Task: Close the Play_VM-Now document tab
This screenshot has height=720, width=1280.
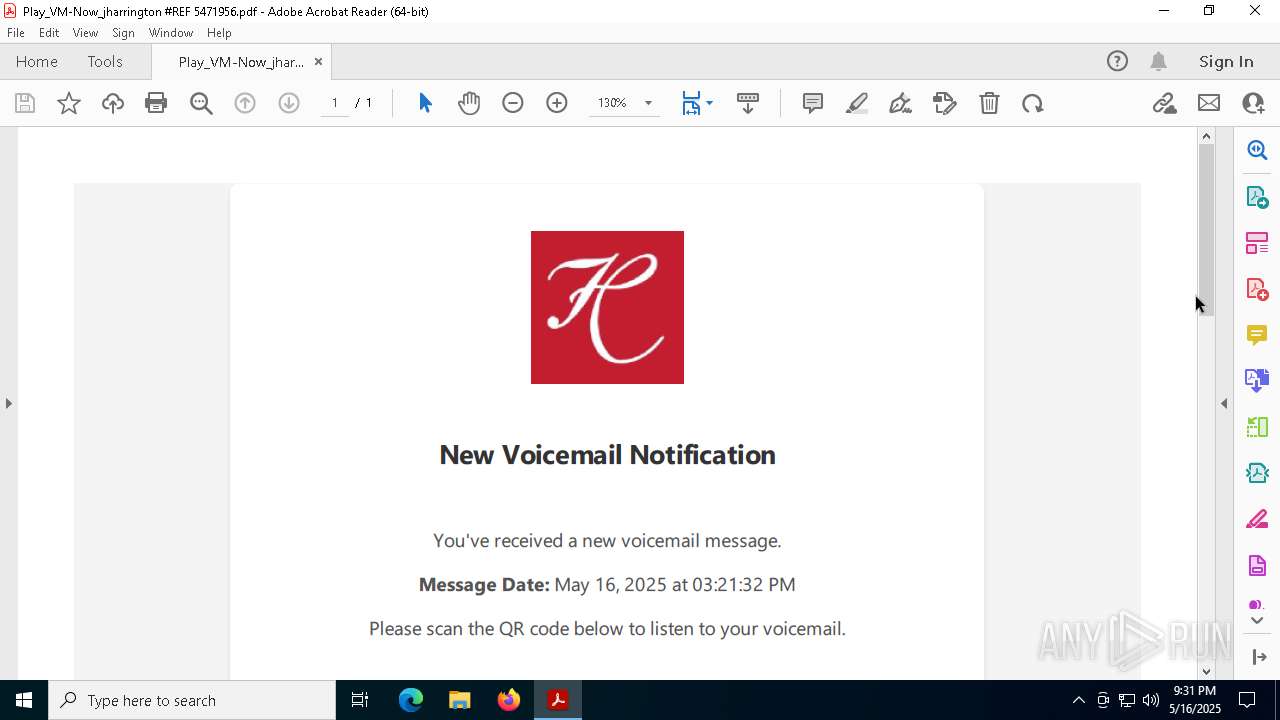Action: 318,61
